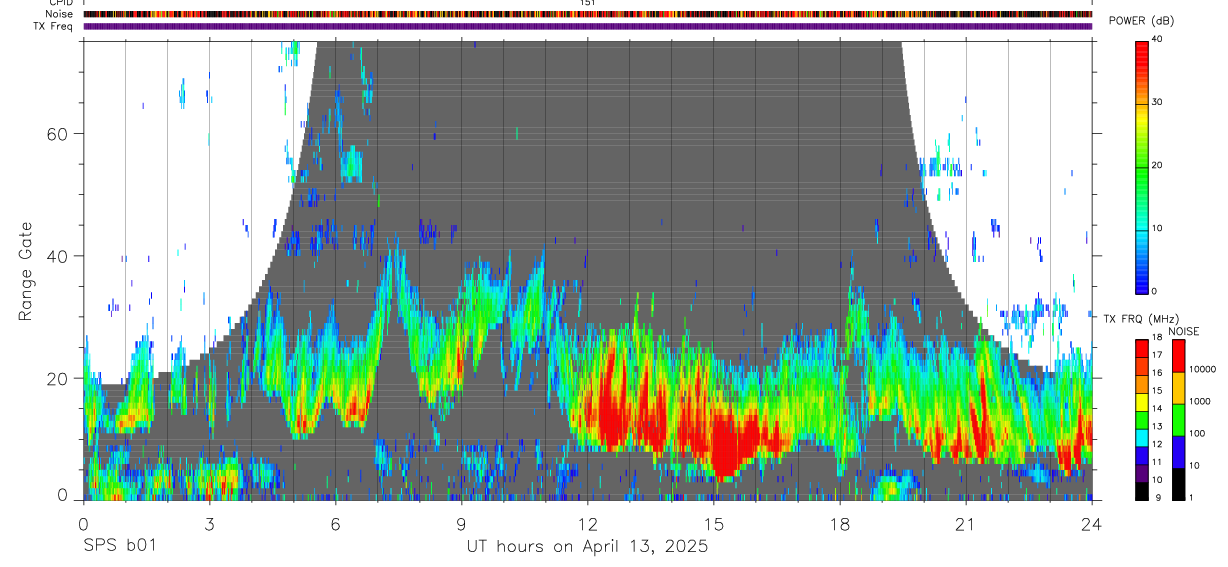This screenshot has height=567, width=1228.
Task: Click the x-axis tick label 21
Action: [x=966, y=524]
